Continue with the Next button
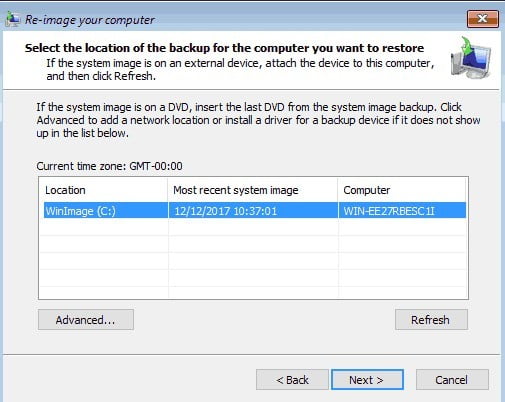The height and width of the screenshot is (402, 505). 367,380
